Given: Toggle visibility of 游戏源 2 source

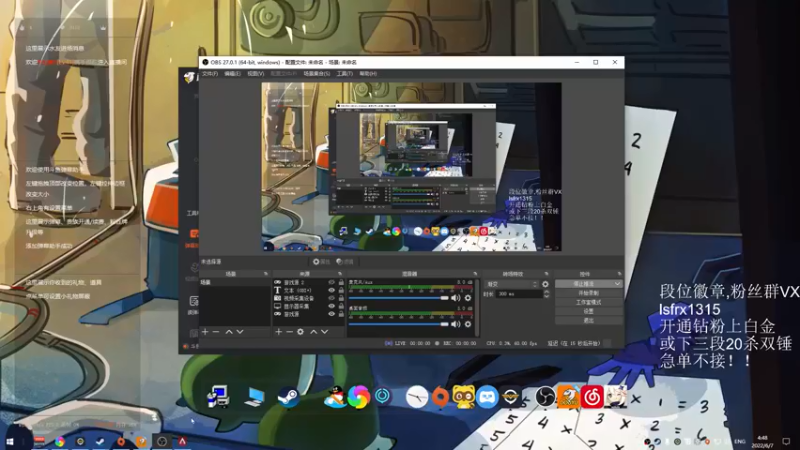Looking at the screenshot, I should tap(332, 282).
